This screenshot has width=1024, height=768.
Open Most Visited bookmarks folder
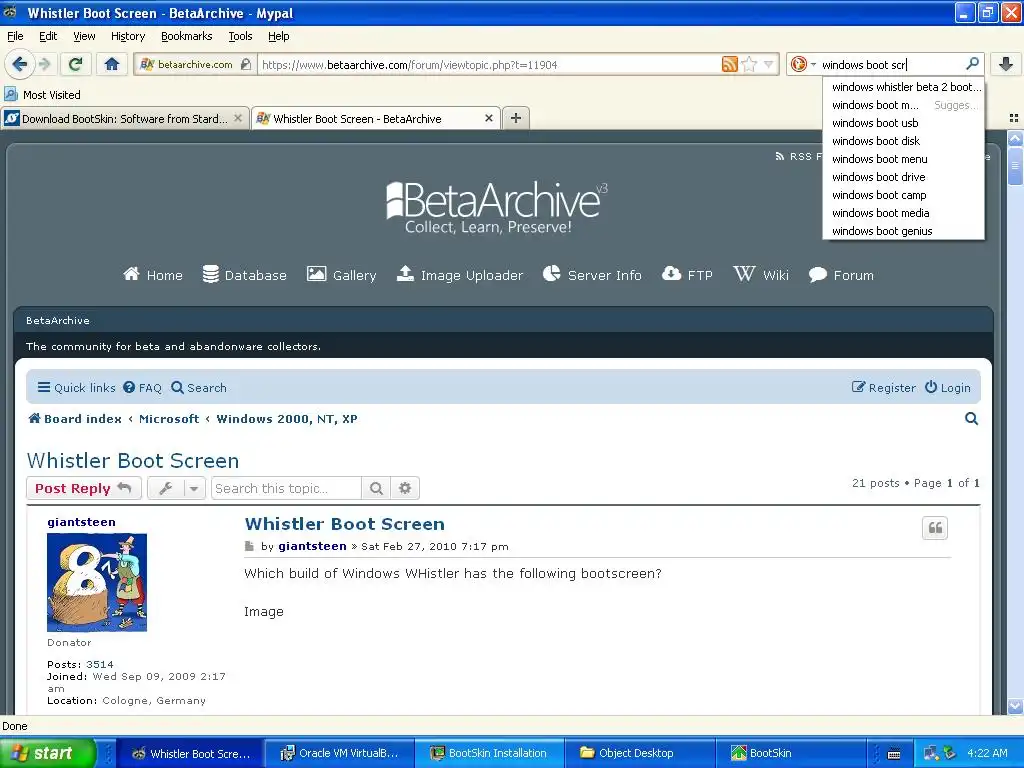click(42, 95)
